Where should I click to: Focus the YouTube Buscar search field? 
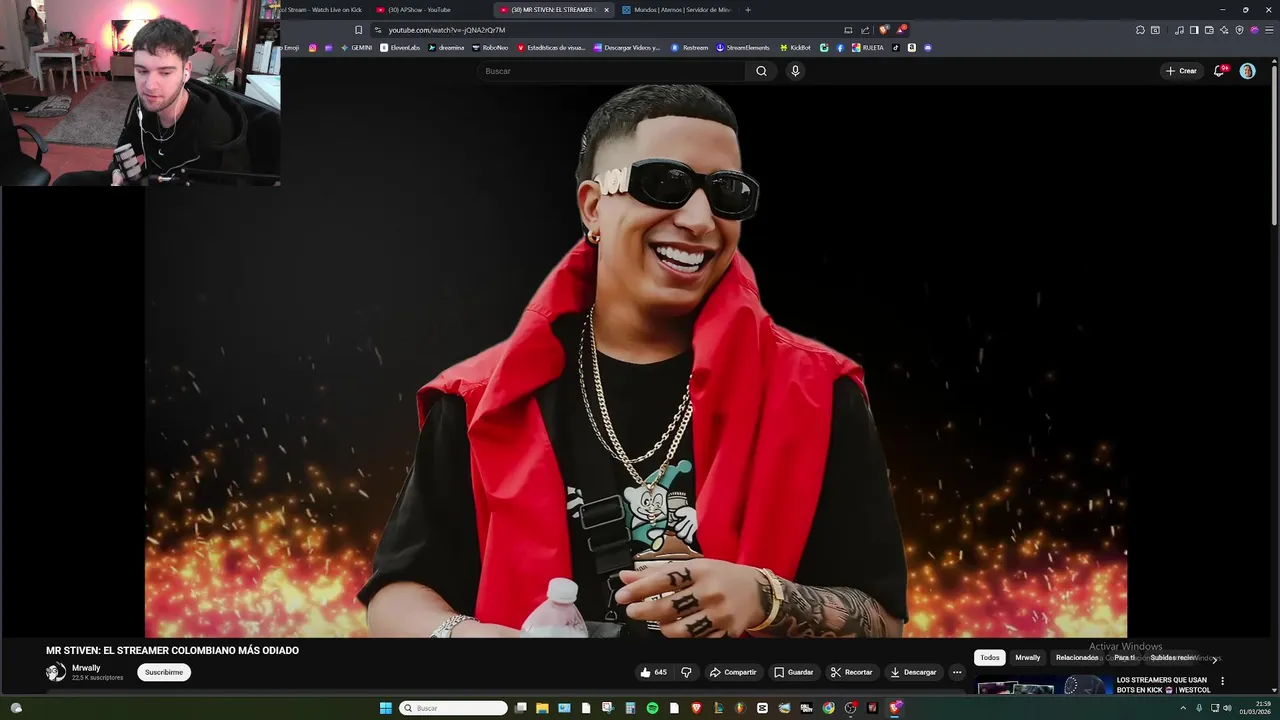[612, 71]
